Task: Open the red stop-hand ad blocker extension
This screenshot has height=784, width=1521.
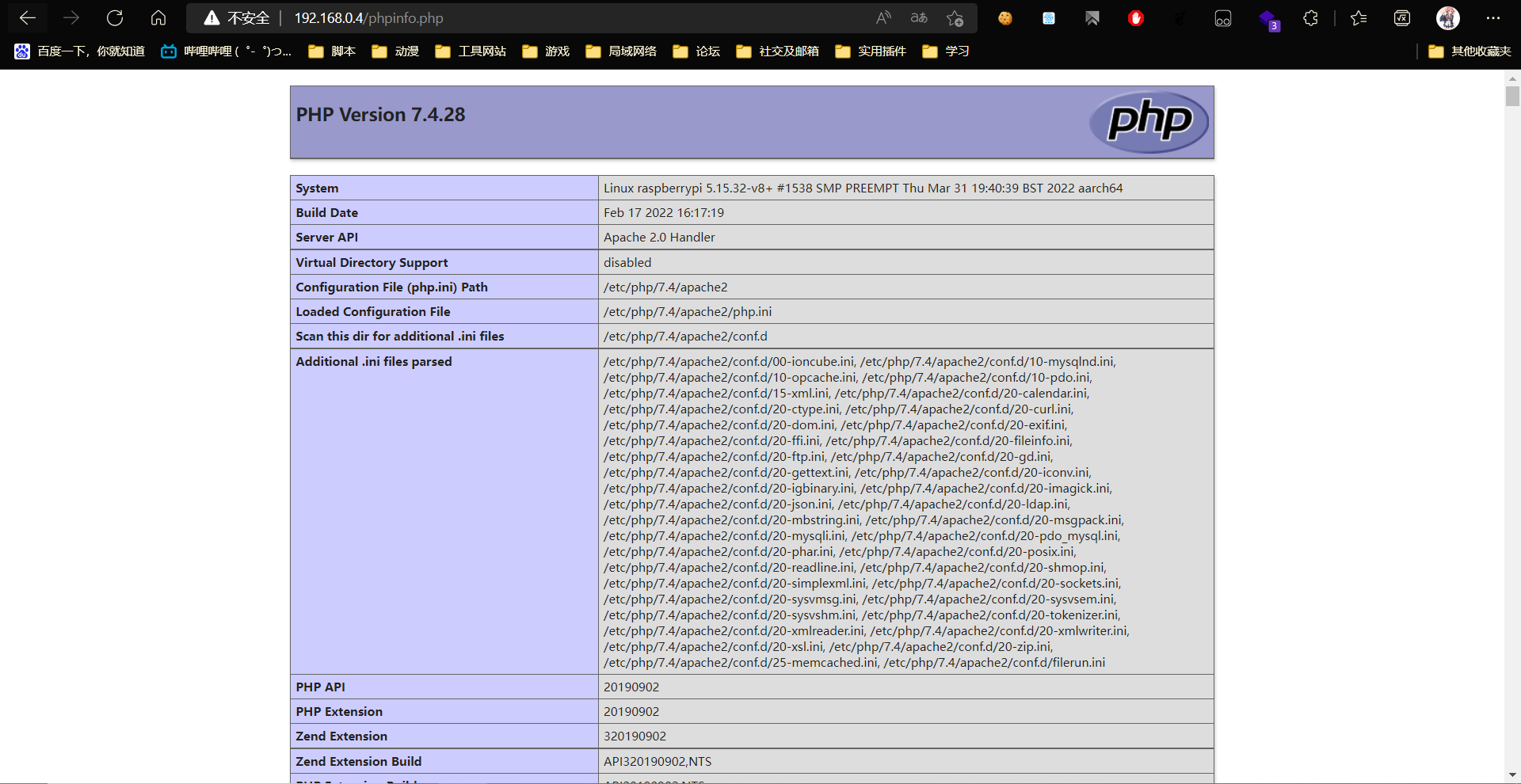Action: [1135, 18]
